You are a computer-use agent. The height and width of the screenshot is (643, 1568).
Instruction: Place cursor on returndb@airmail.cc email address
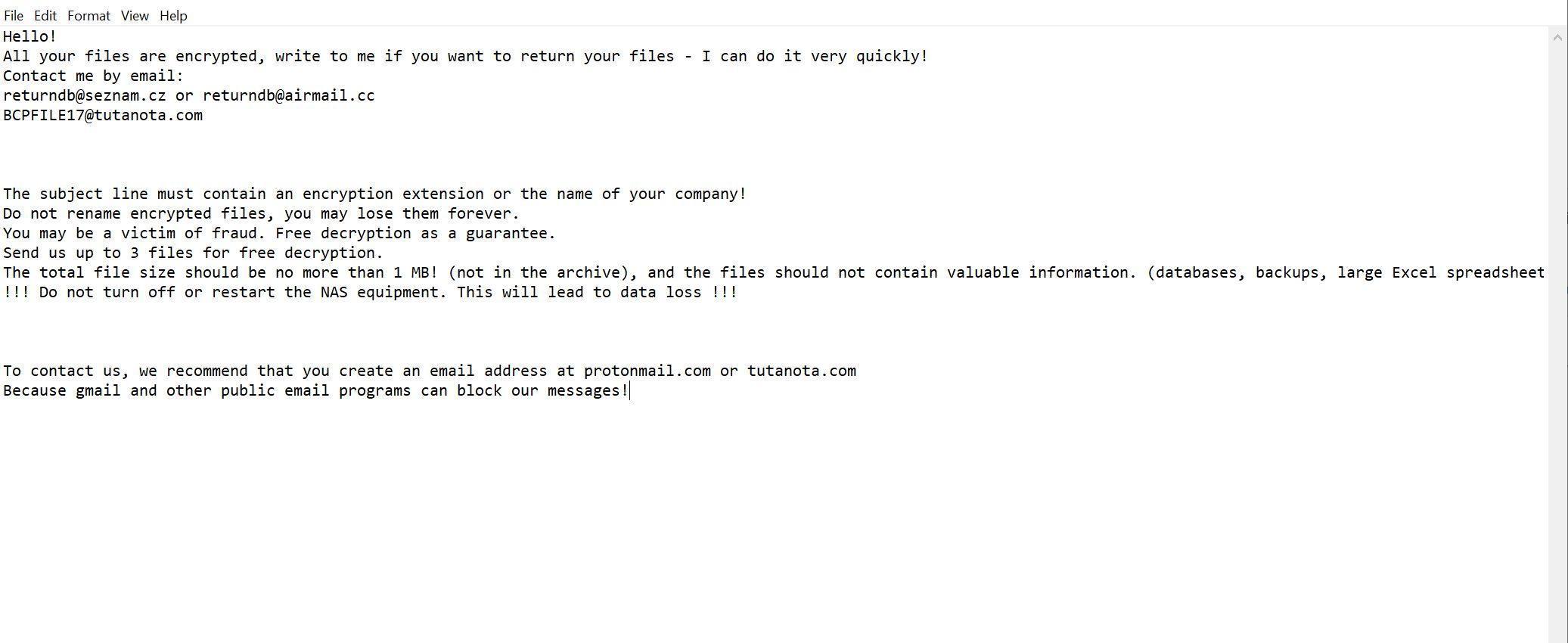pos(288,96)
